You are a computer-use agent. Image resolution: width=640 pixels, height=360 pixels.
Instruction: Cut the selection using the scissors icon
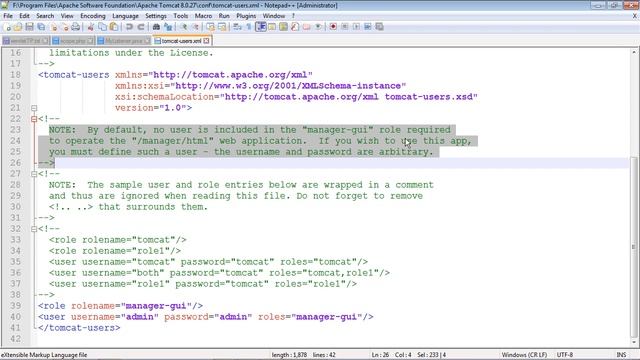(x=91, y=27)
